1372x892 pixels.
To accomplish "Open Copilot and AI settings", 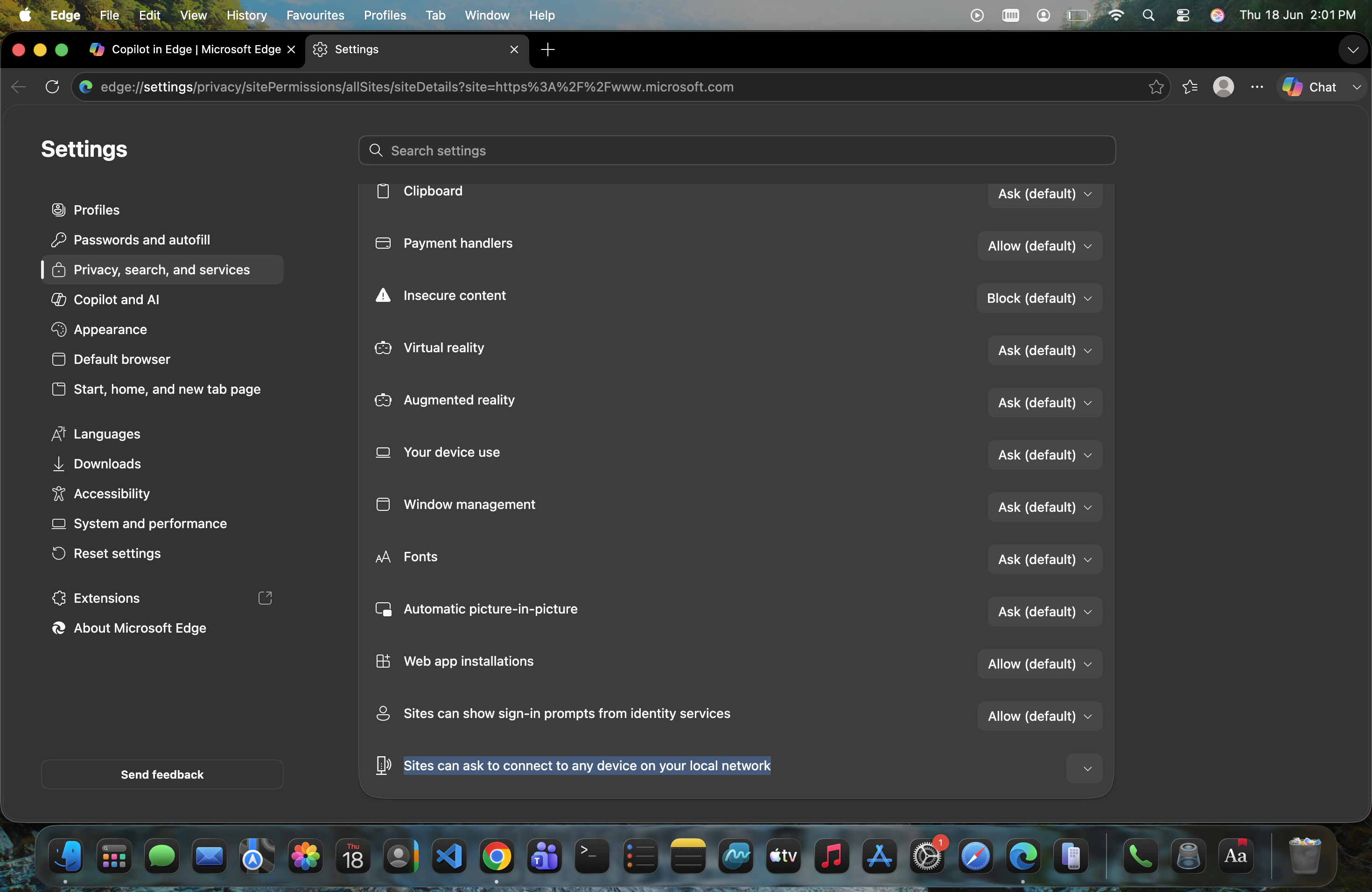I will 162,300.
